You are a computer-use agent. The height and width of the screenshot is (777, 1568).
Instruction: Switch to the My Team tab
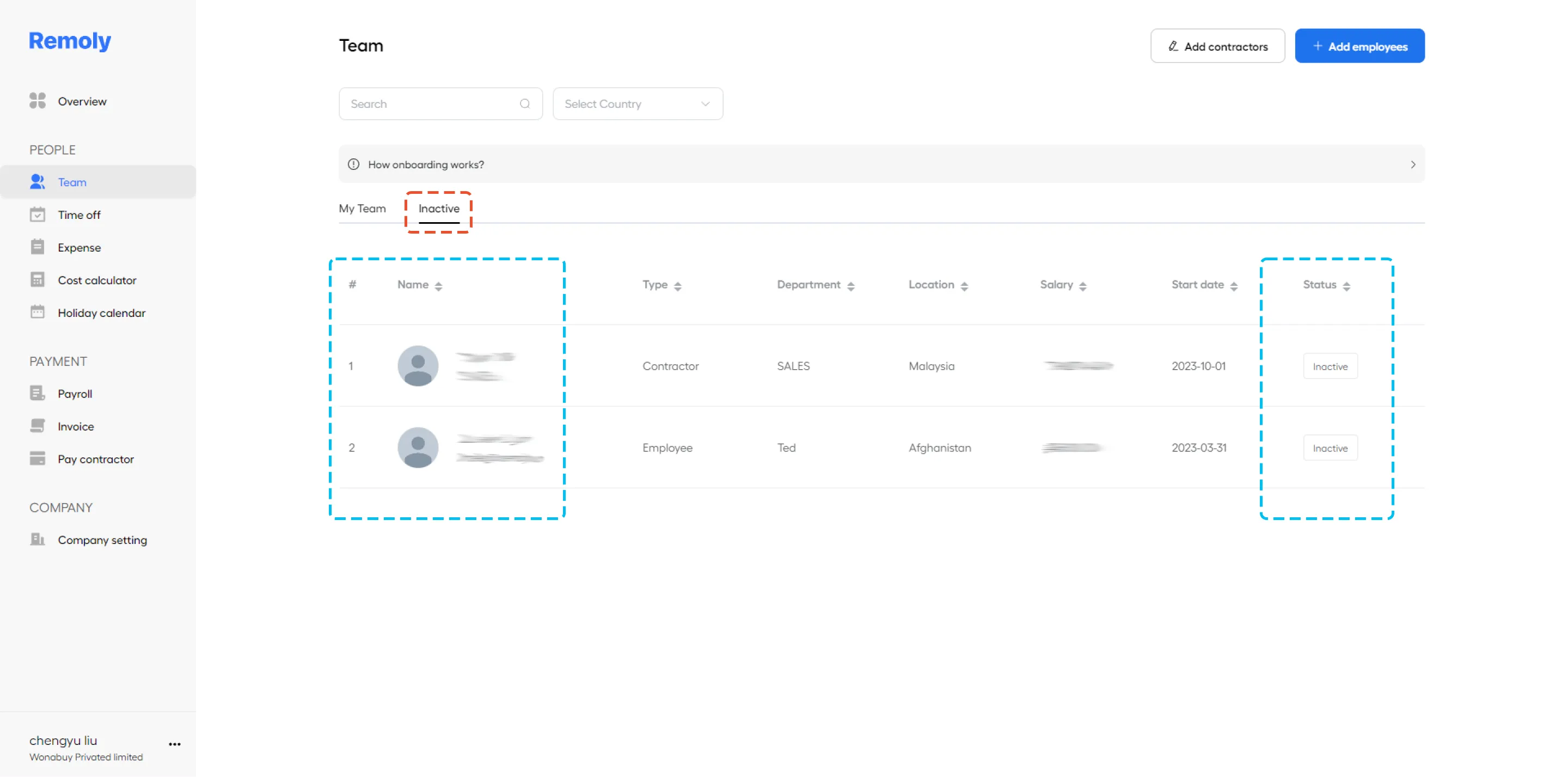(x=362, y=208)
